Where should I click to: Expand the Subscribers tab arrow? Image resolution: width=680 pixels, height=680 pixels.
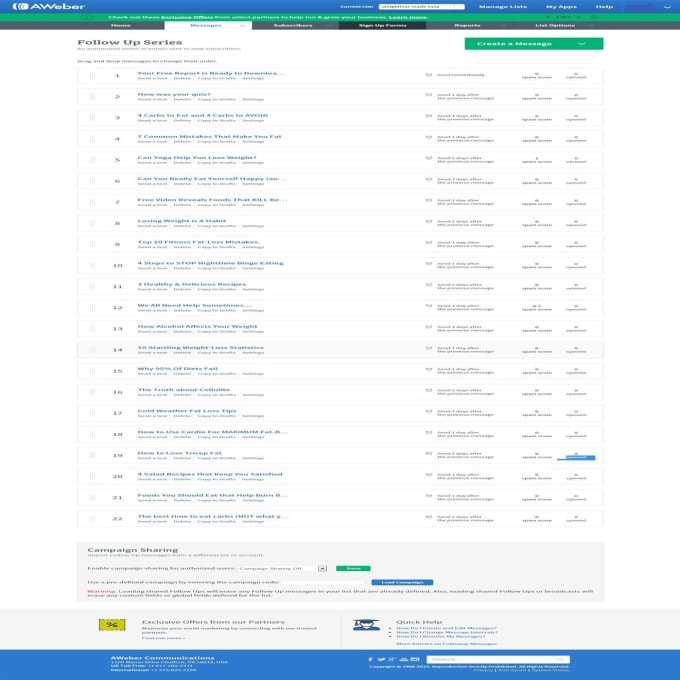click(330, 26)
